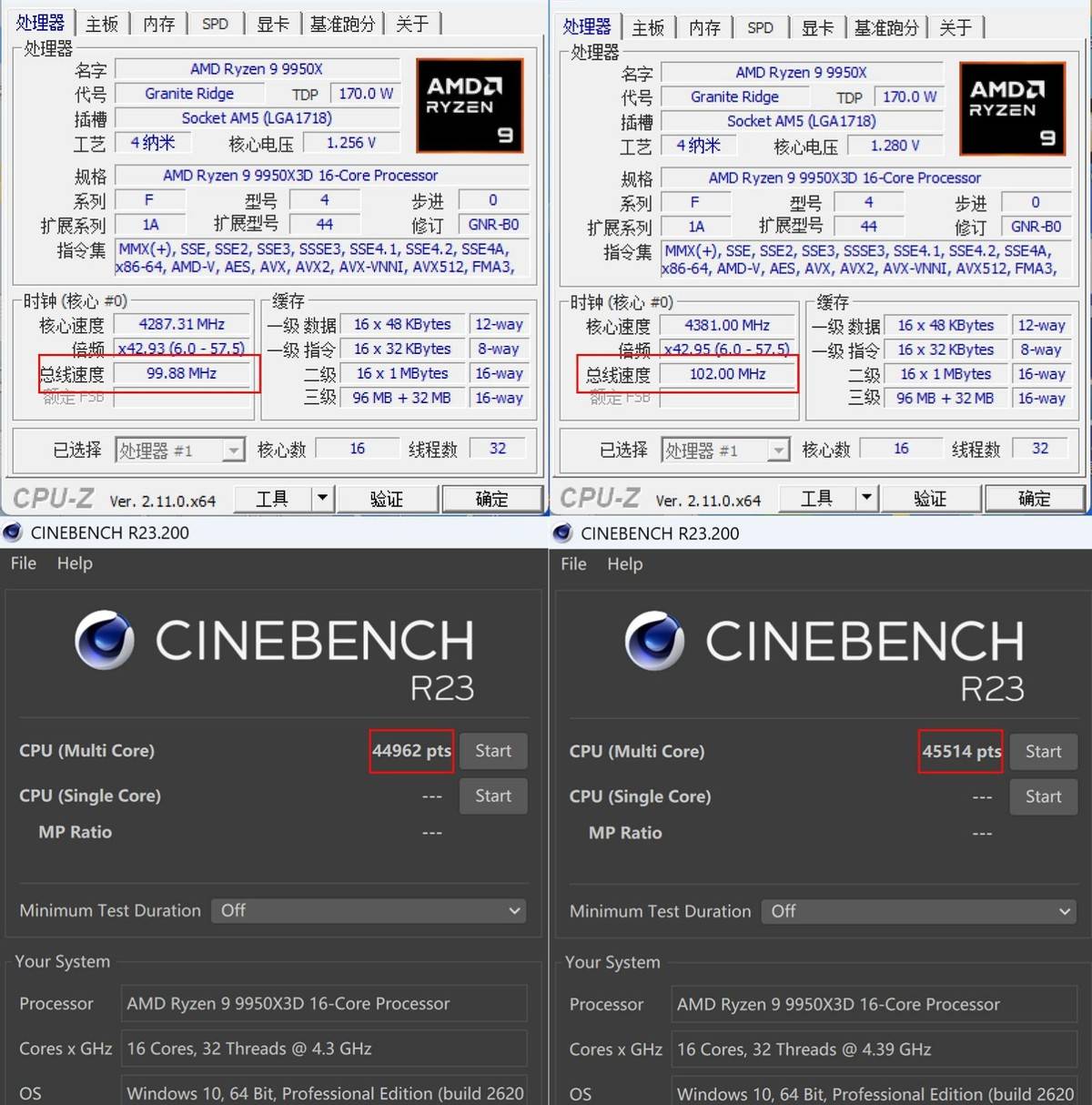Open the 处理器 #1 dropdown in right CPU-Z
The width and height of the screenshot is (1092, 1105).
(778, 451)
